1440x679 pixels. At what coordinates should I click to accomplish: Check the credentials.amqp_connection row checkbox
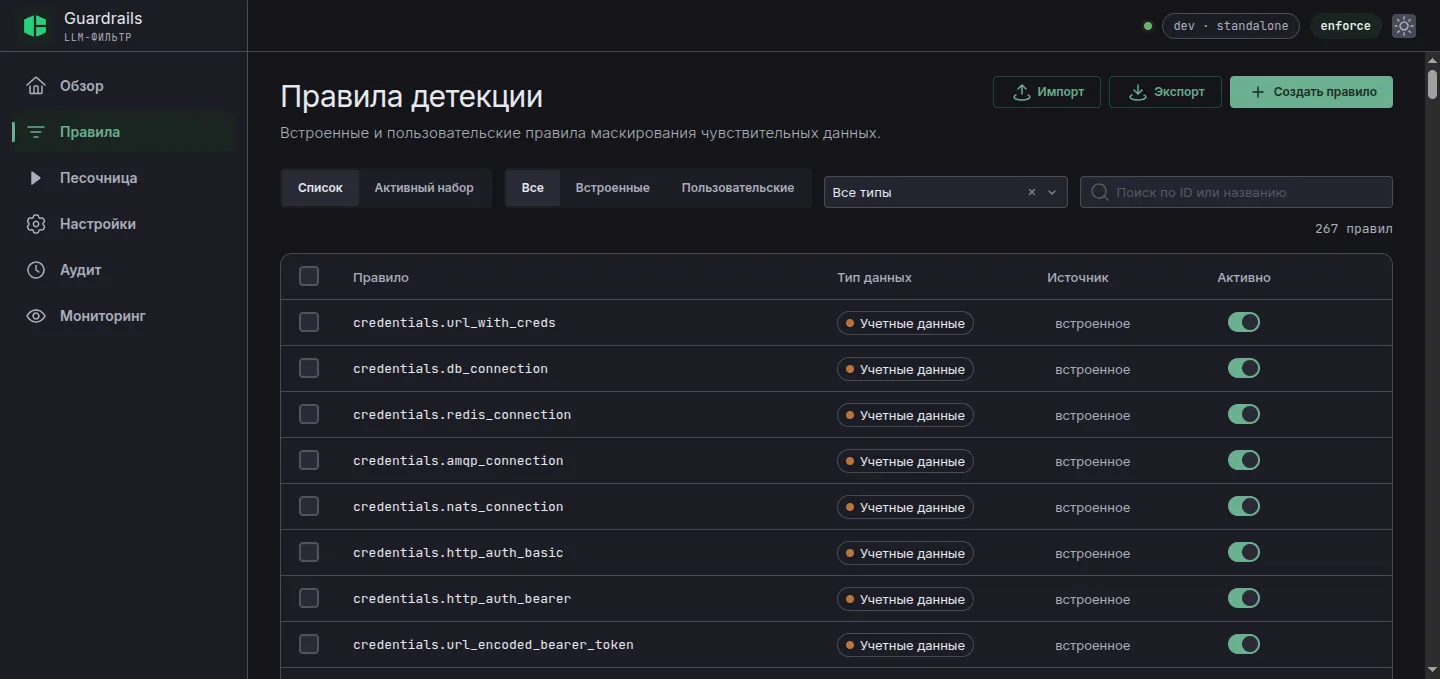click(x=309, y=460)
